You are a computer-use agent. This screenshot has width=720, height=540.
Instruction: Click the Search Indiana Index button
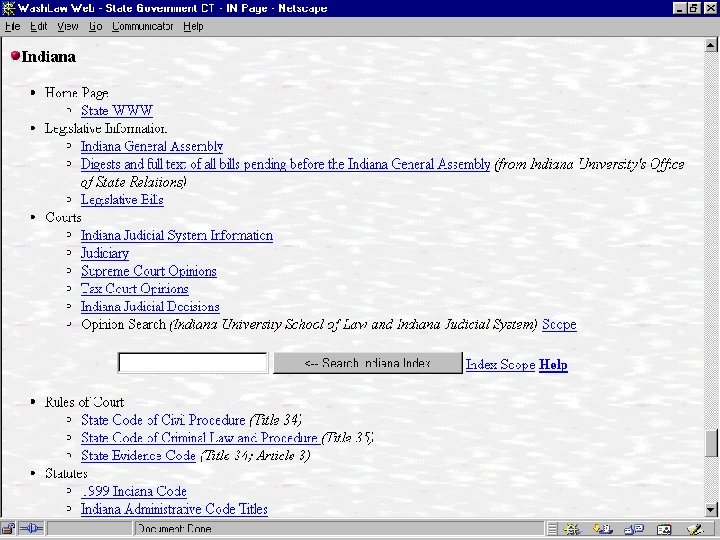point(368,363)
